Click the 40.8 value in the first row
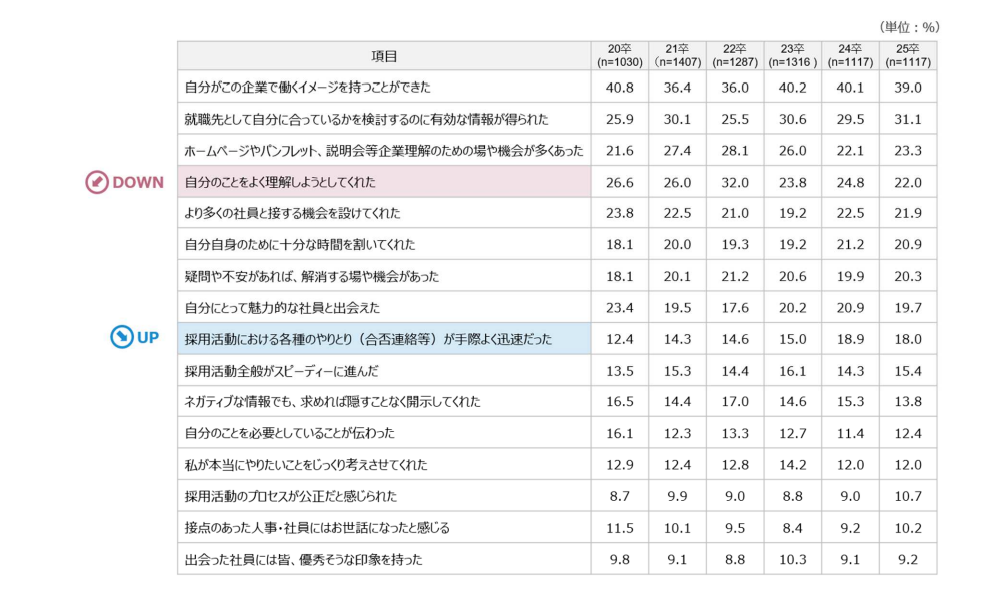 point(620,87)
